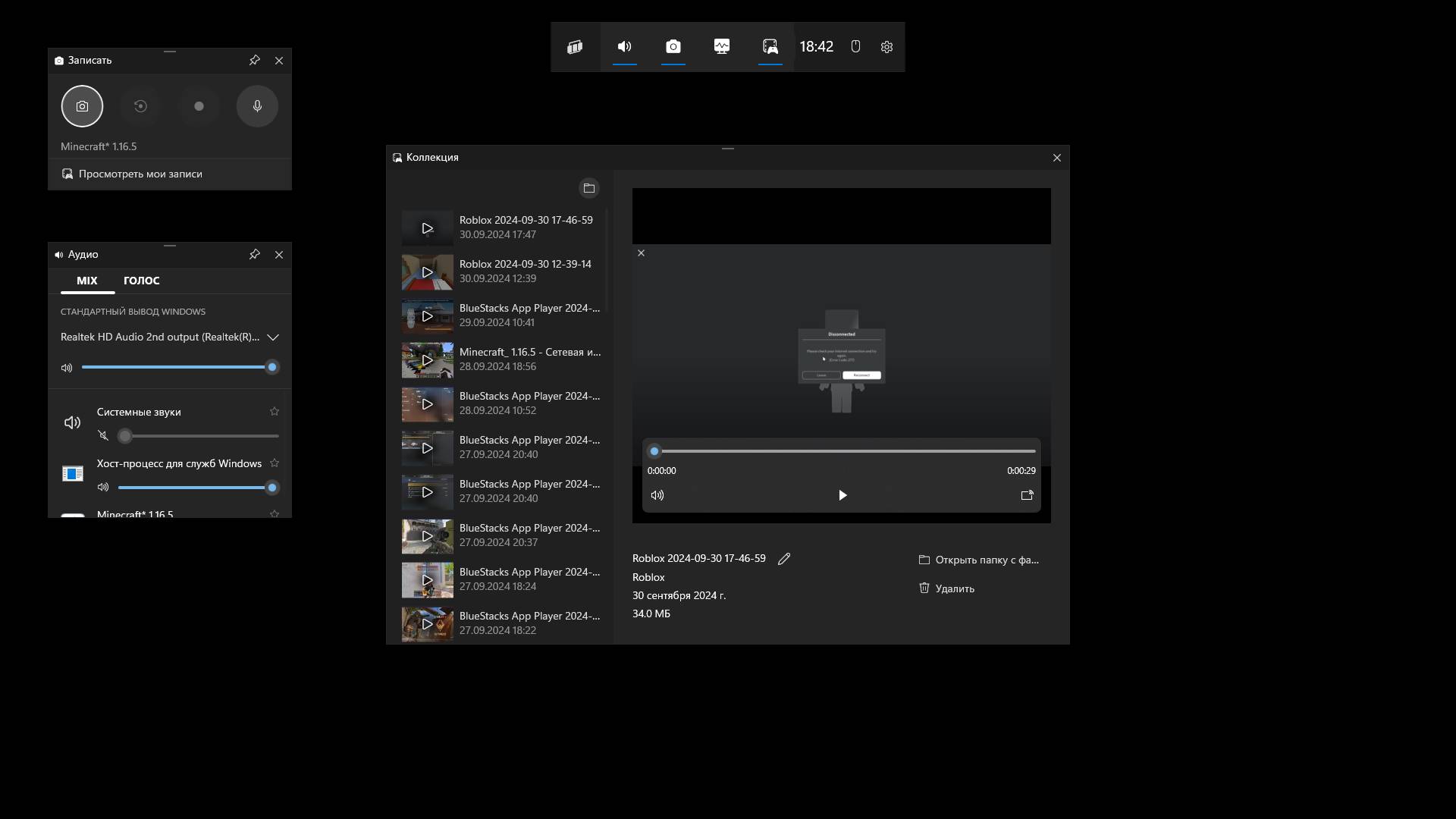This screenshot has height=819, width=1456.
Task: Select the Minecraft_ 1.16.5 recording
Action: pyautogui.click(x=502, y=359)
